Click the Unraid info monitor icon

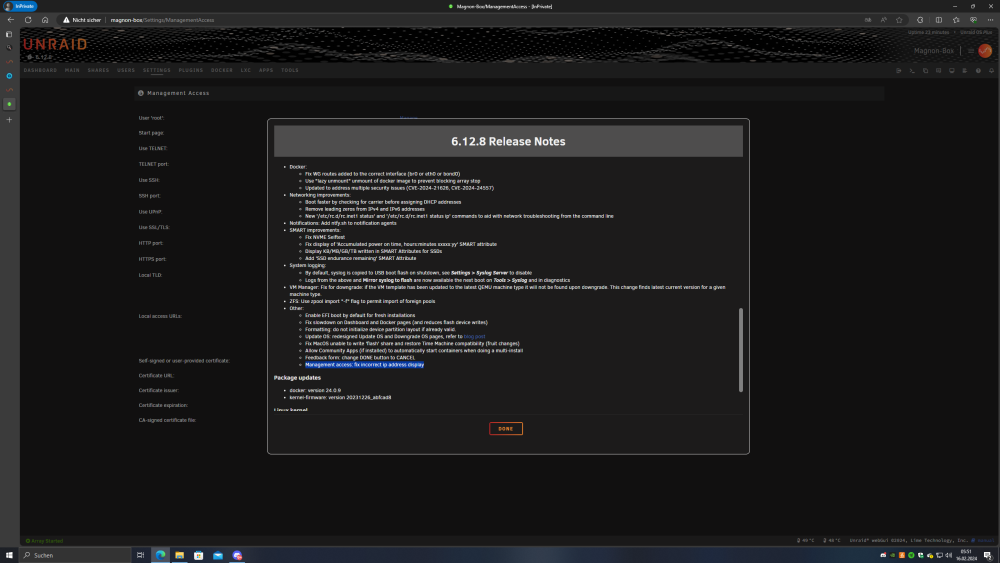pyautogui.click(x=952, y=71)
